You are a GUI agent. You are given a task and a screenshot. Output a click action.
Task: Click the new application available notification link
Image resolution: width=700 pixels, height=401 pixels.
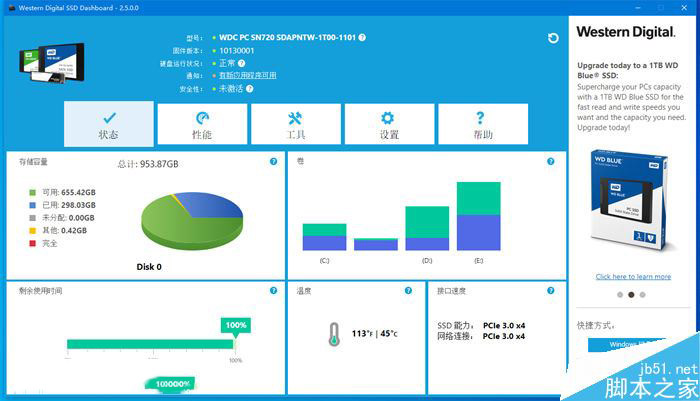pos(247,75)
